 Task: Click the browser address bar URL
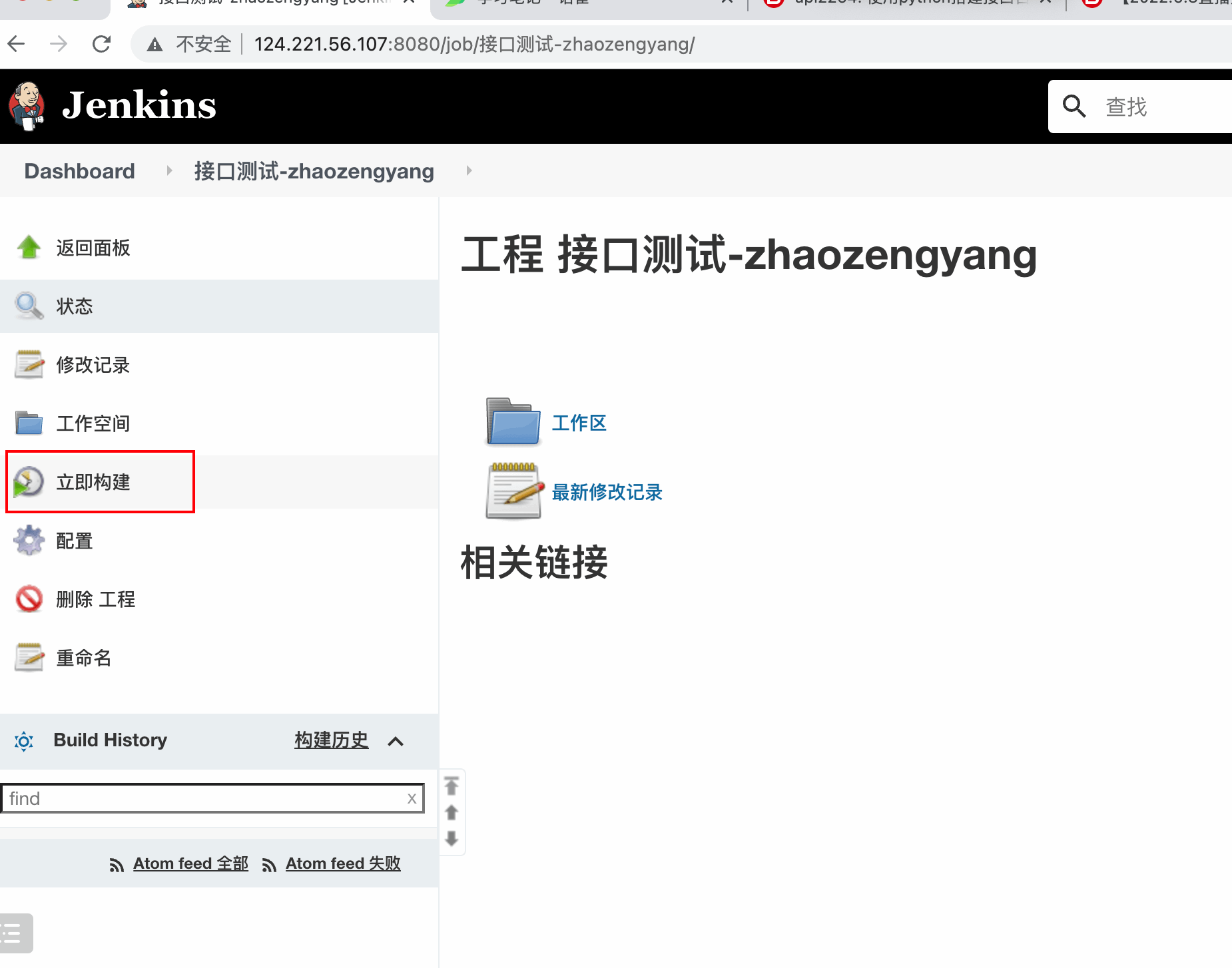474,45
